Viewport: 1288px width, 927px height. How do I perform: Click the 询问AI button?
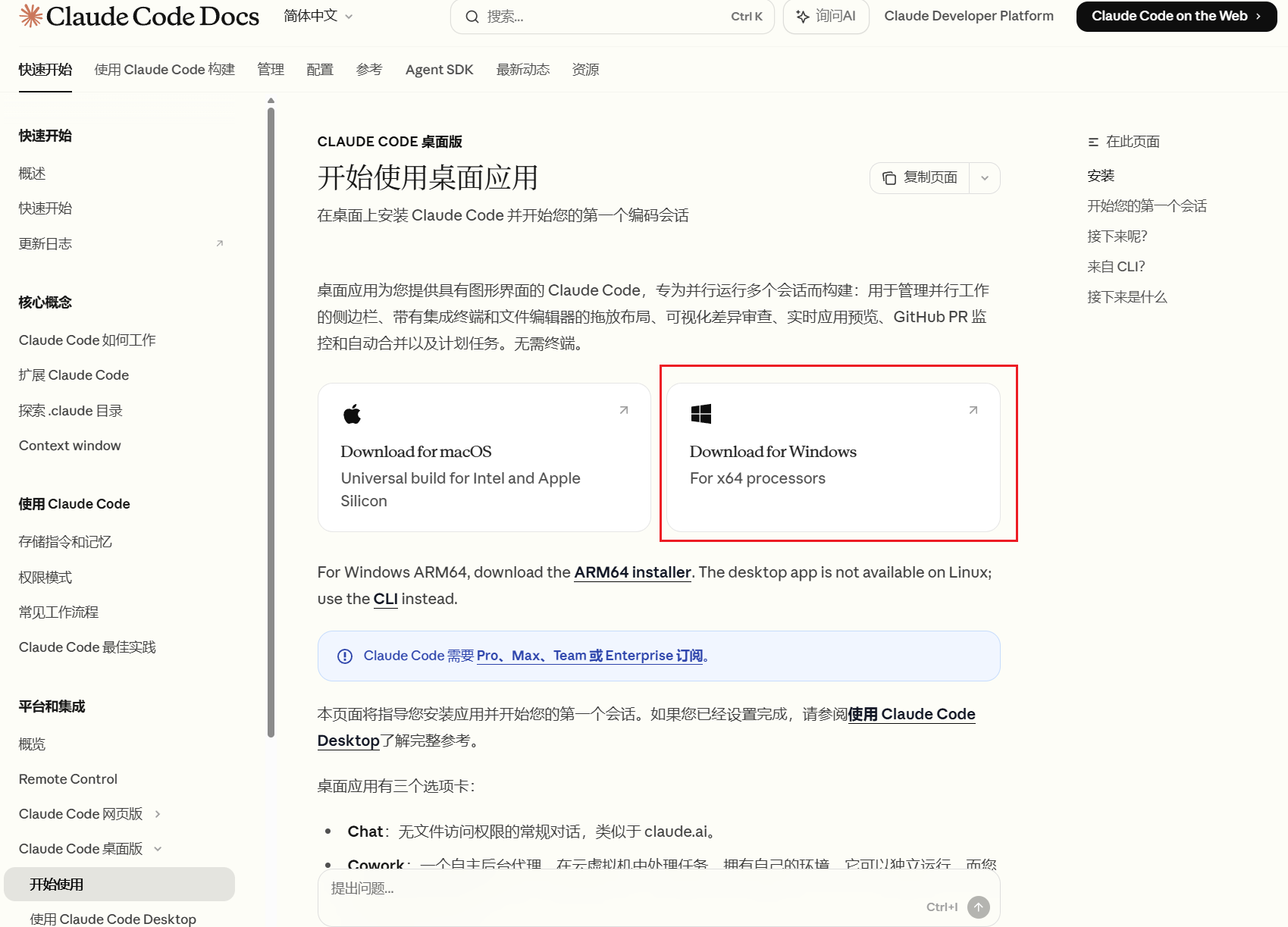(826, 17)
